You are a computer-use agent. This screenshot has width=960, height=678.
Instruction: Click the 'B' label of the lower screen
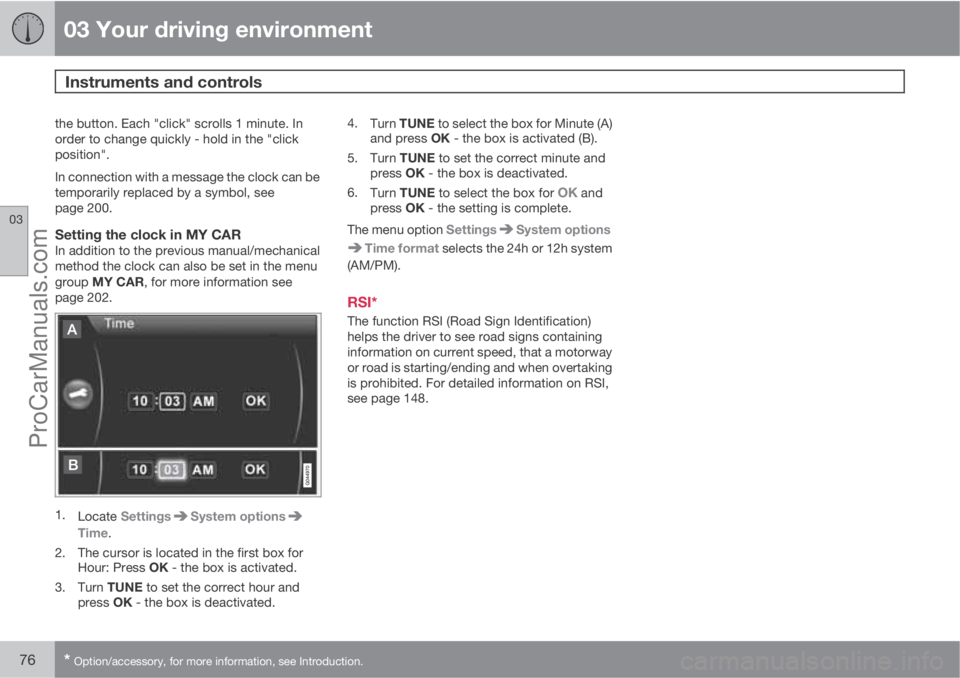[x=73, y=465]
